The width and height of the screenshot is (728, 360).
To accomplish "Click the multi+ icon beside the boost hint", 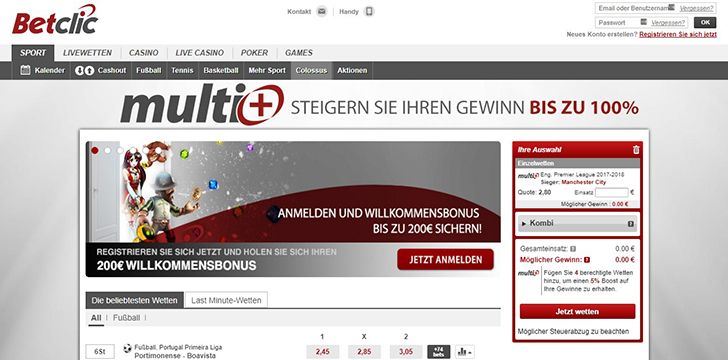I will click(x=528, y=273).
